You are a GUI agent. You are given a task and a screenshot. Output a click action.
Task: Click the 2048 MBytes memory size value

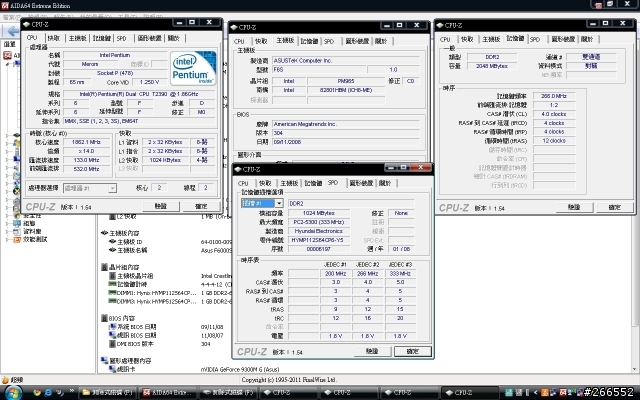point(492,66)
